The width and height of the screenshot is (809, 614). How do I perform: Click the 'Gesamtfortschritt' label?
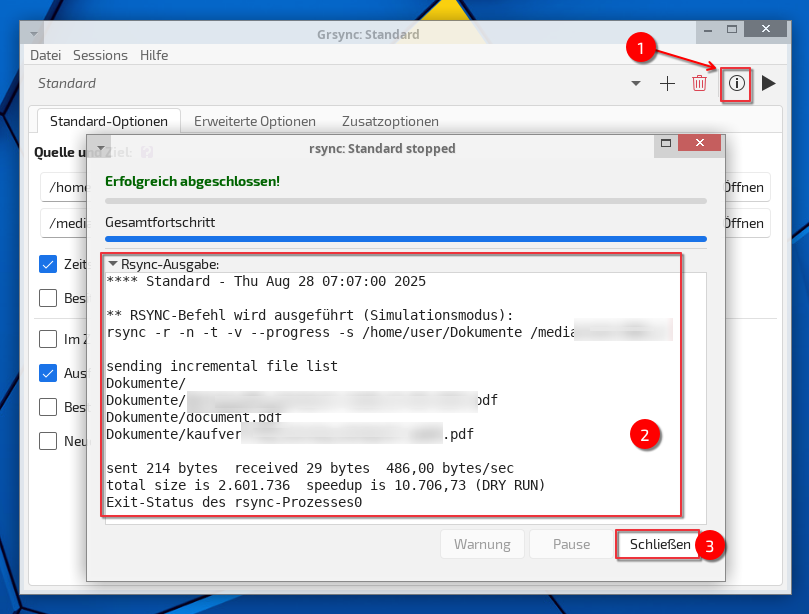(160, 222)
